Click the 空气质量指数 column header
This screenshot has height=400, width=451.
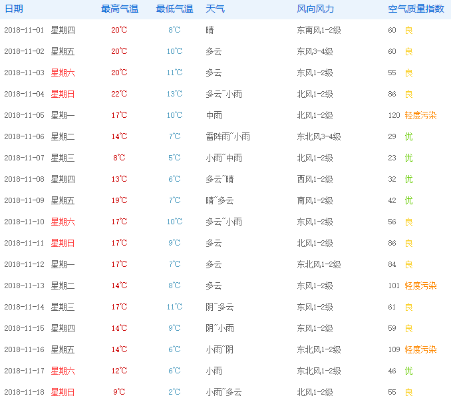(x=416, y=9)
